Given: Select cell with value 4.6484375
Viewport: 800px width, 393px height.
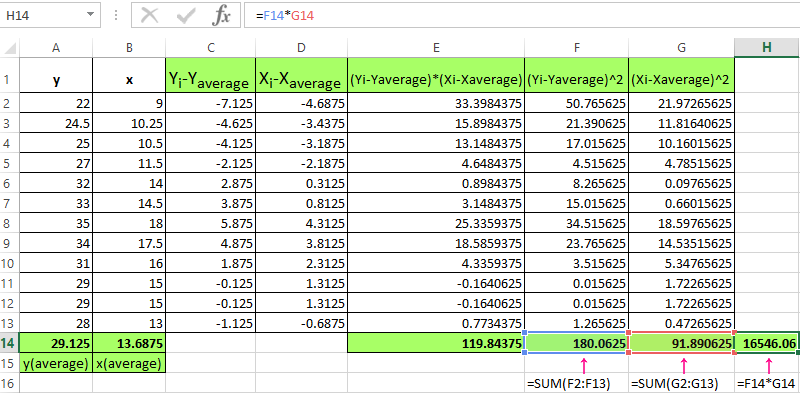Looking at the screenshot, I should pos(436,164).
